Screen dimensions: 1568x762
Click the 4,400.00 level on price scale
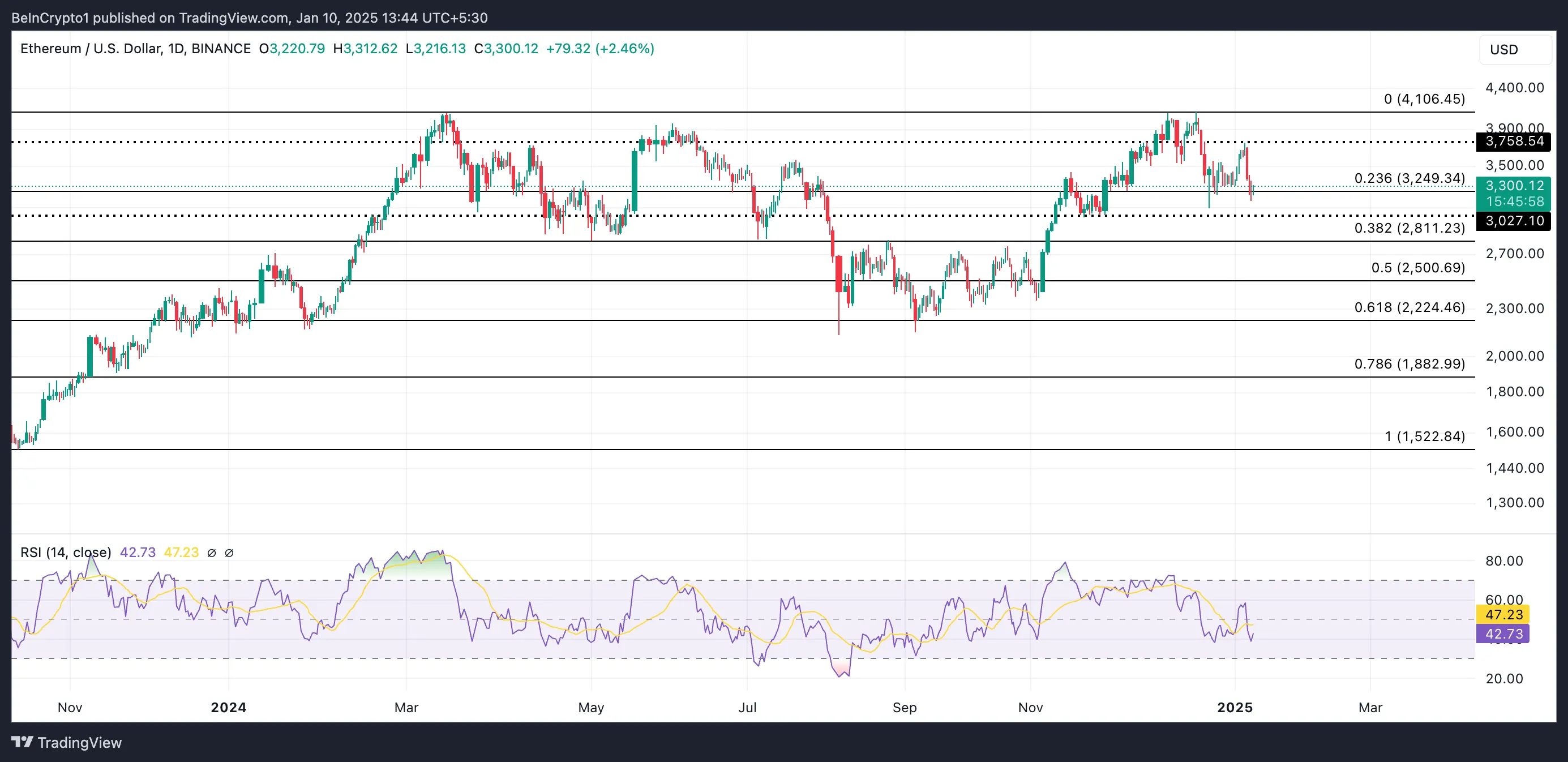click(1518, 88)
